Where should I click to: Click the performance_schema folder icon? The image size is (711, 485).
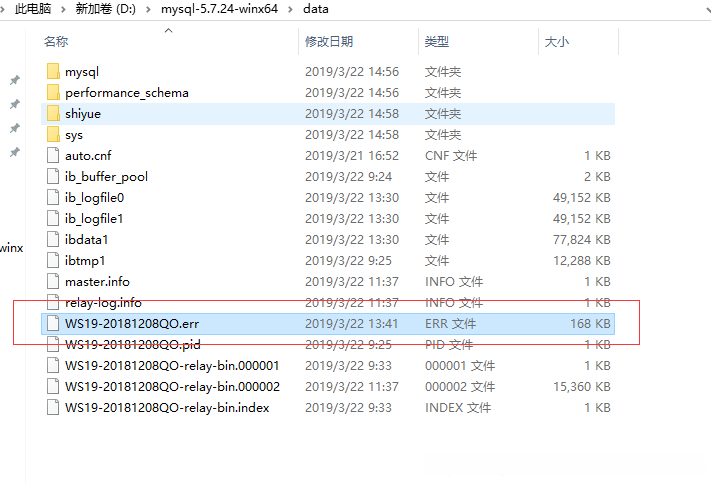[53, 92]
